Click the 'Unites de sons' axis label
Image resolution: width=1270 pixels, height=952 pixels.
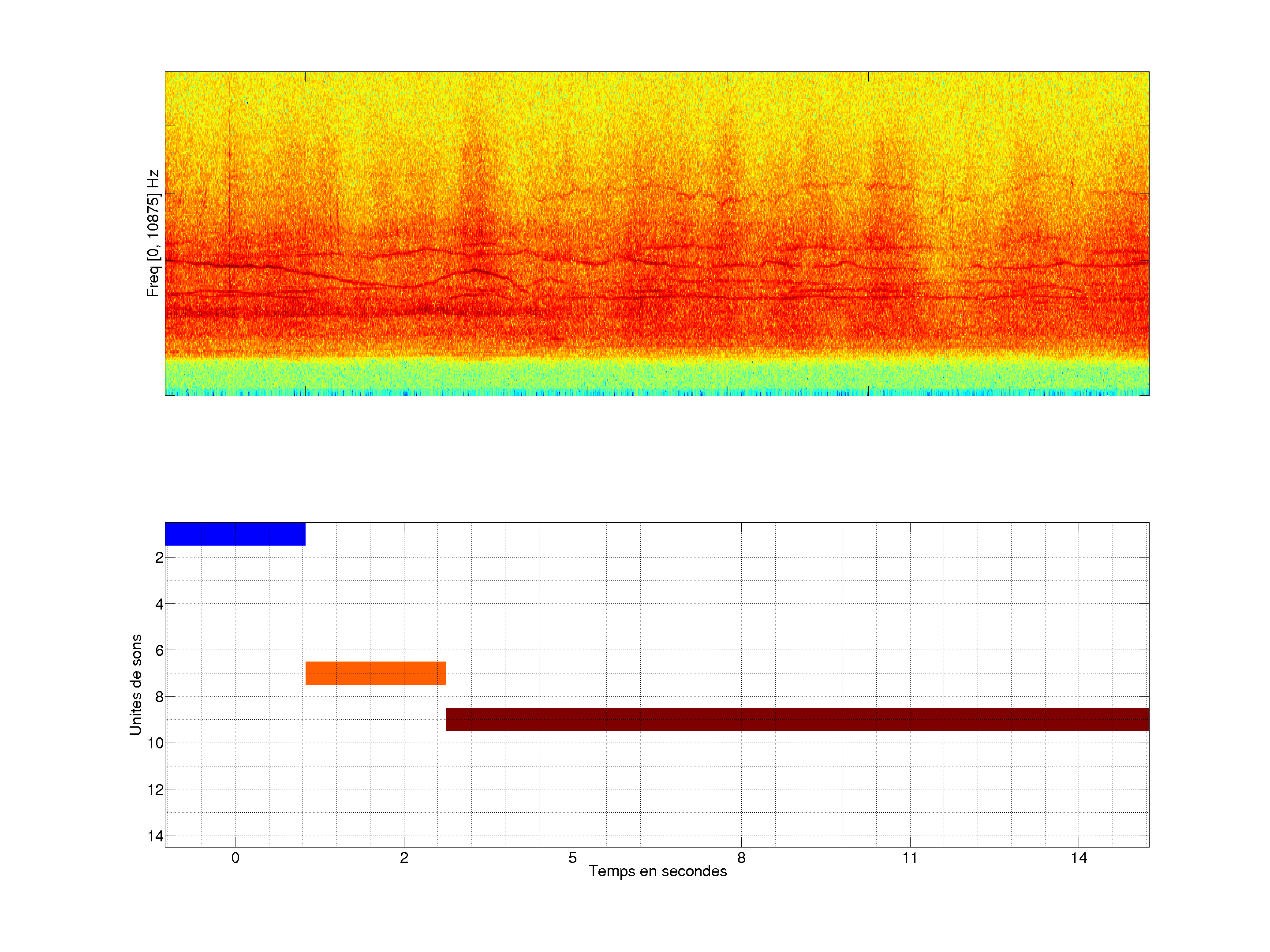point(135,684)
